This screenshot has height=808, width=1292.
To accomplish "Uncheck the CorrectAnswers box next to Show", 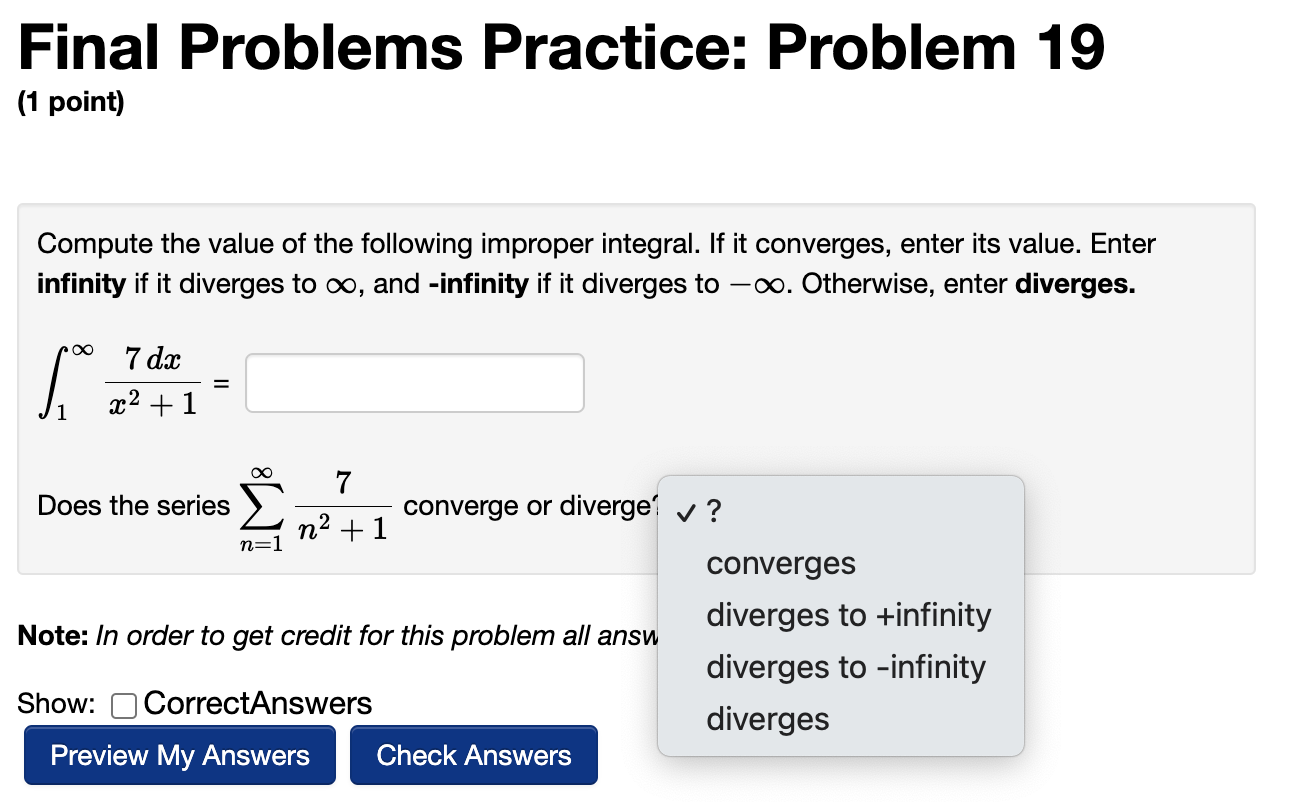I will 124,705.
